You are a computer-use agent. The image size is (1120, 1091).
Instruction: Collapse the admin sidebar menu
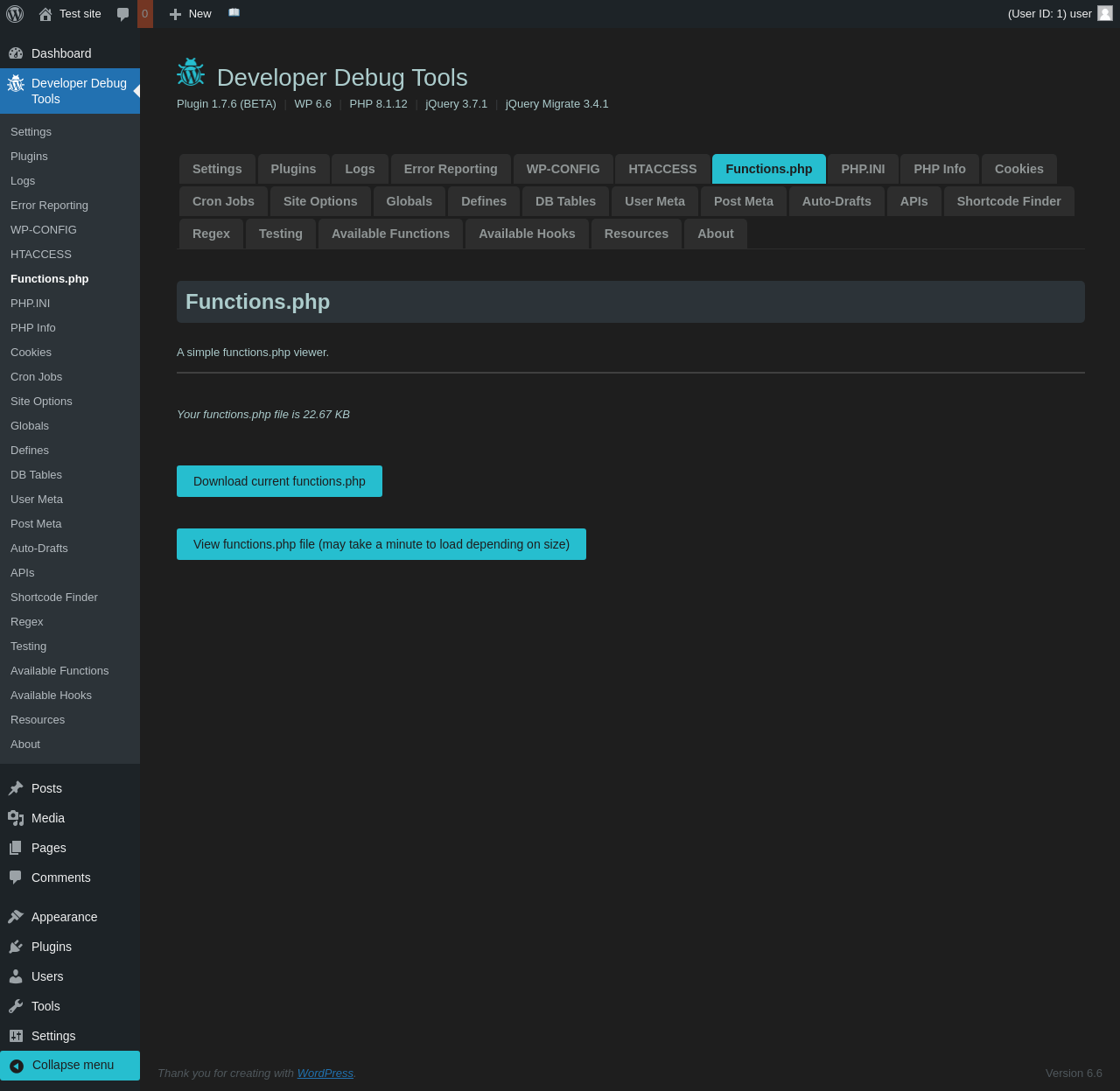[70, 1066]
